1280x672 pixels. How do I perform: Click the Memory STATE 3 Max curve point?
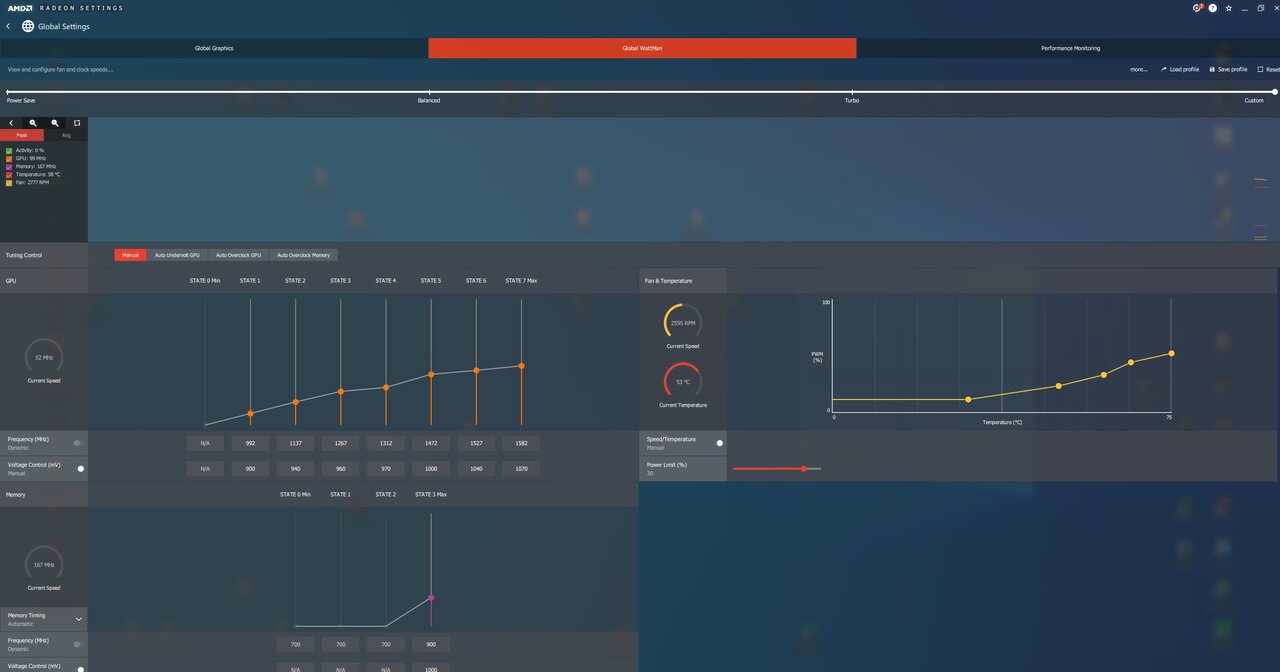(x=431, y=598)
